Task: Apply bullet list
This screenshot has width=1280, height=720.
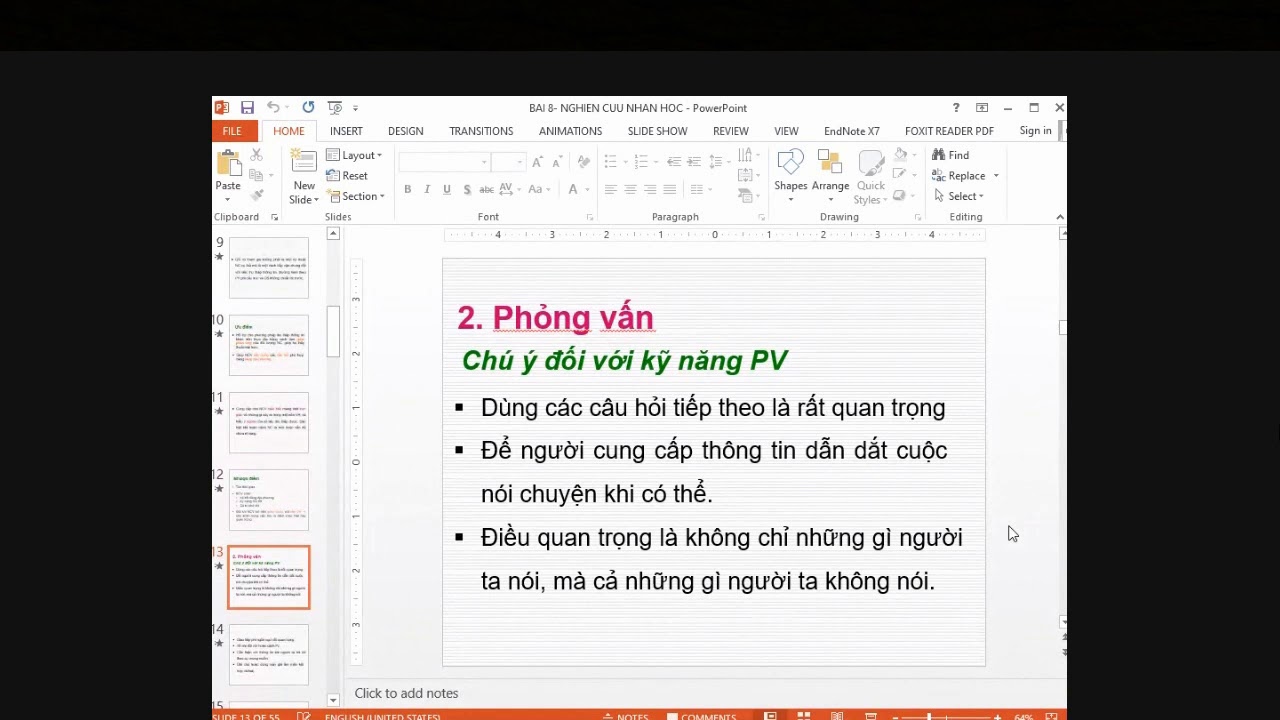Action: tap(613, 162)
